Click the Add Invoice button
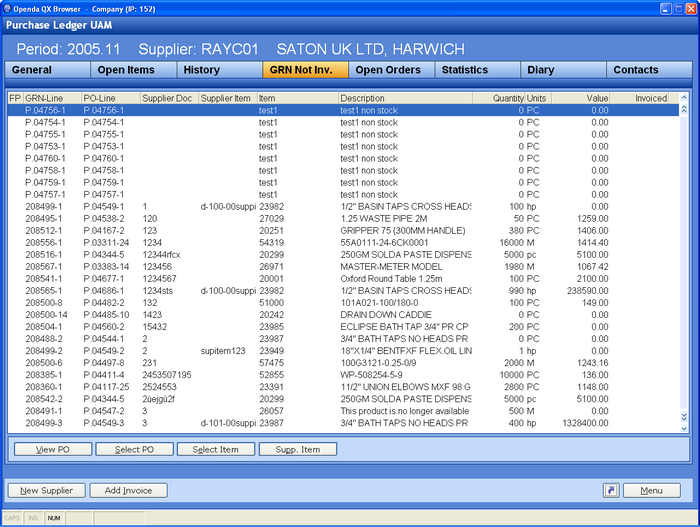The width and height of the screenshot is (700, 527). 129,490
